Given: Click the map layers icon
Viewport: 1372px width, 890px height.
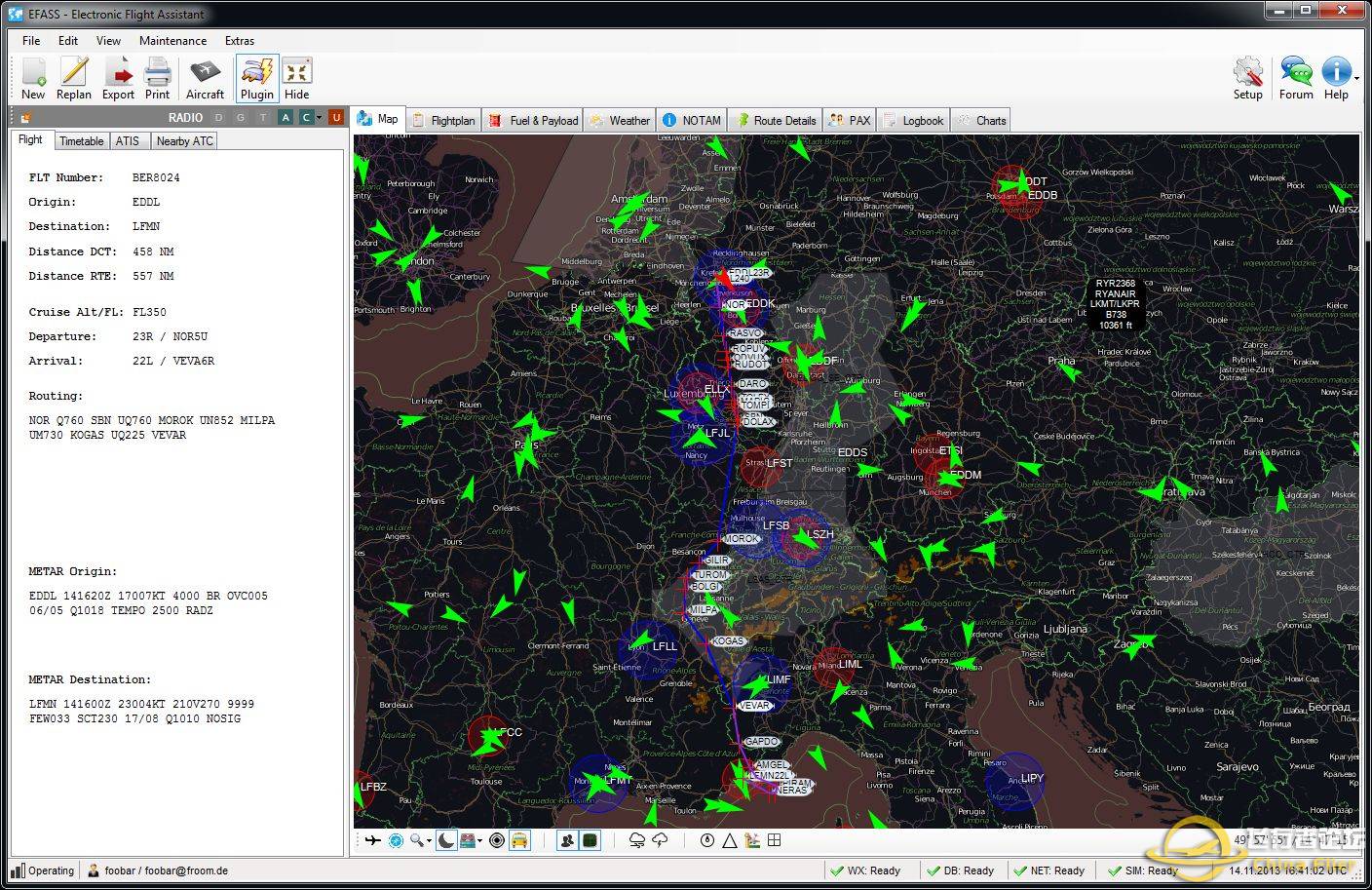Looking at the screenshot, I should (469, 840).
